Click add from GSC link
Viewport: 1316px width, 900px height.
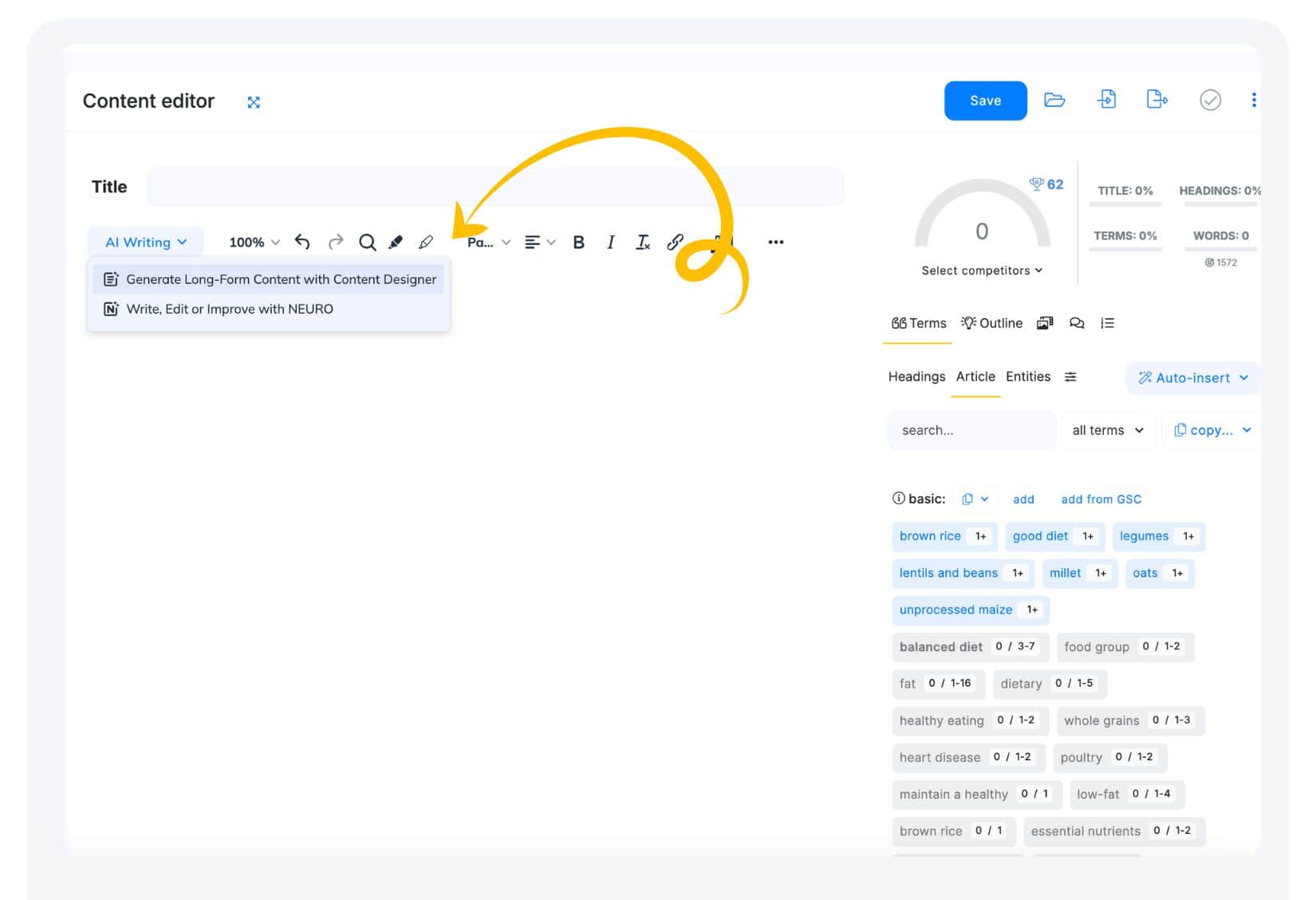(1101, 499)
